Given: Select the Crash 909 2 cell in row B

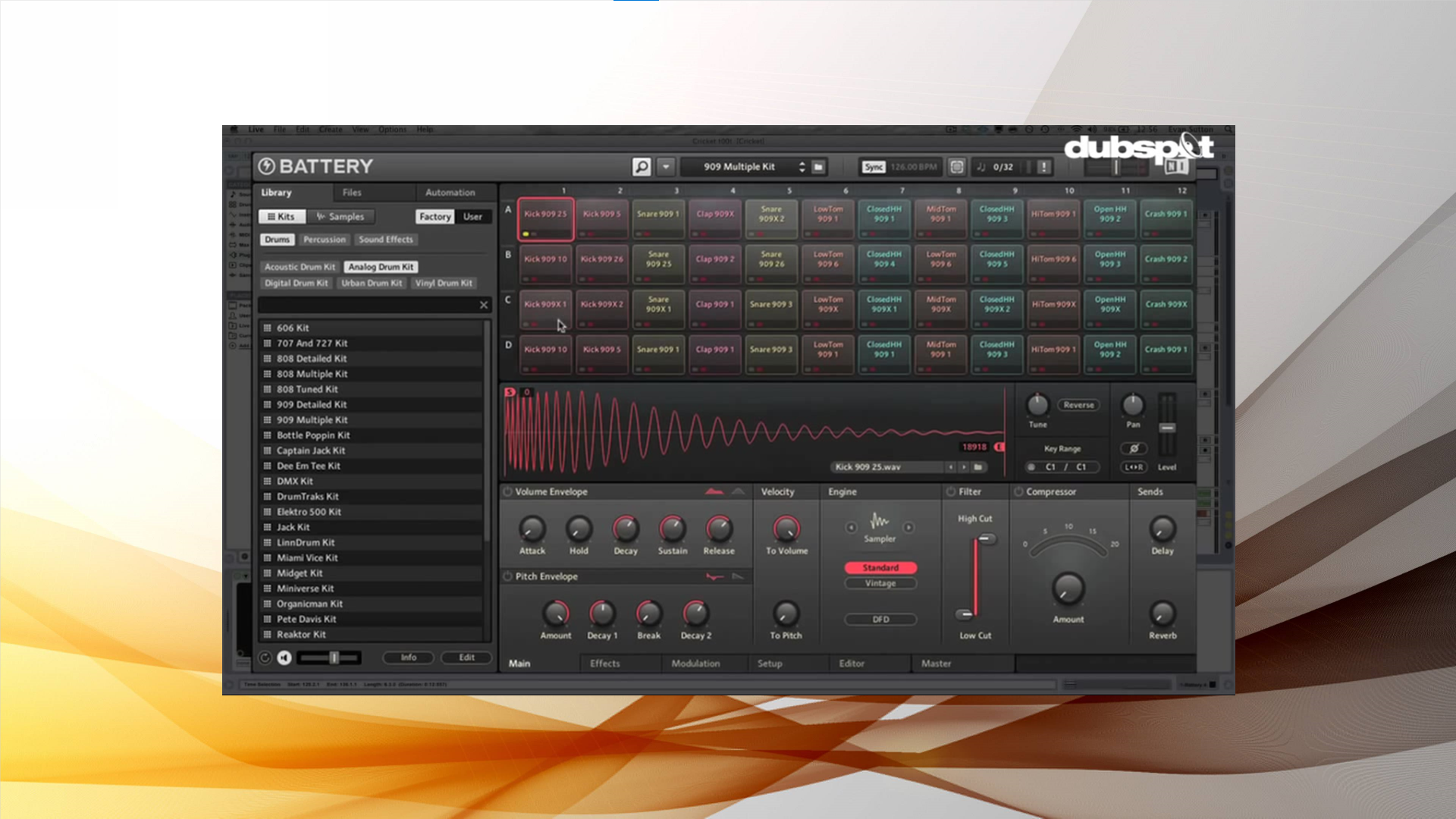Looking at the screenshot, I should (1166, 264).
